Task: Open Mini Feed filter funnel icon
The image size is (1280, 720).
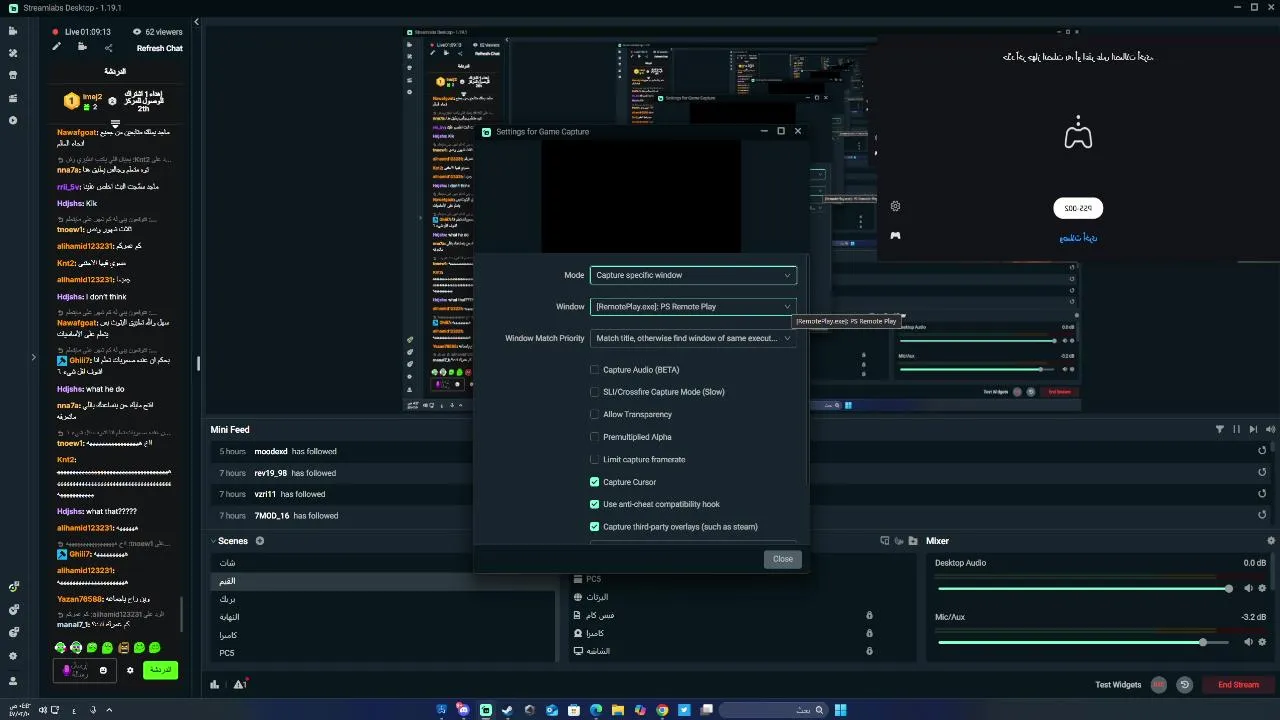Action: tap(1220, 429)
